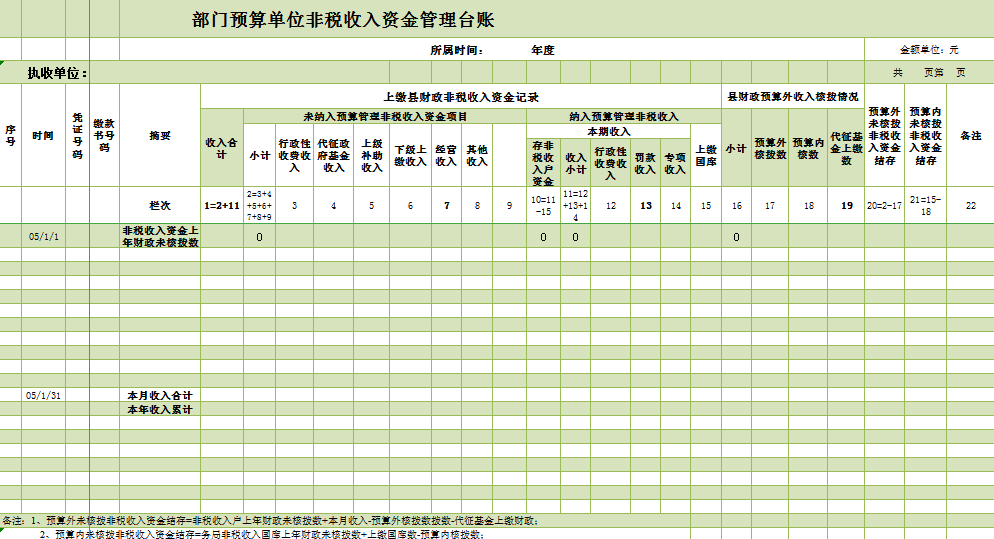Select the 上缴国库 header cell
Image resolution: width=994 pixels, height=539 pixels.
[x=706, y=155]
